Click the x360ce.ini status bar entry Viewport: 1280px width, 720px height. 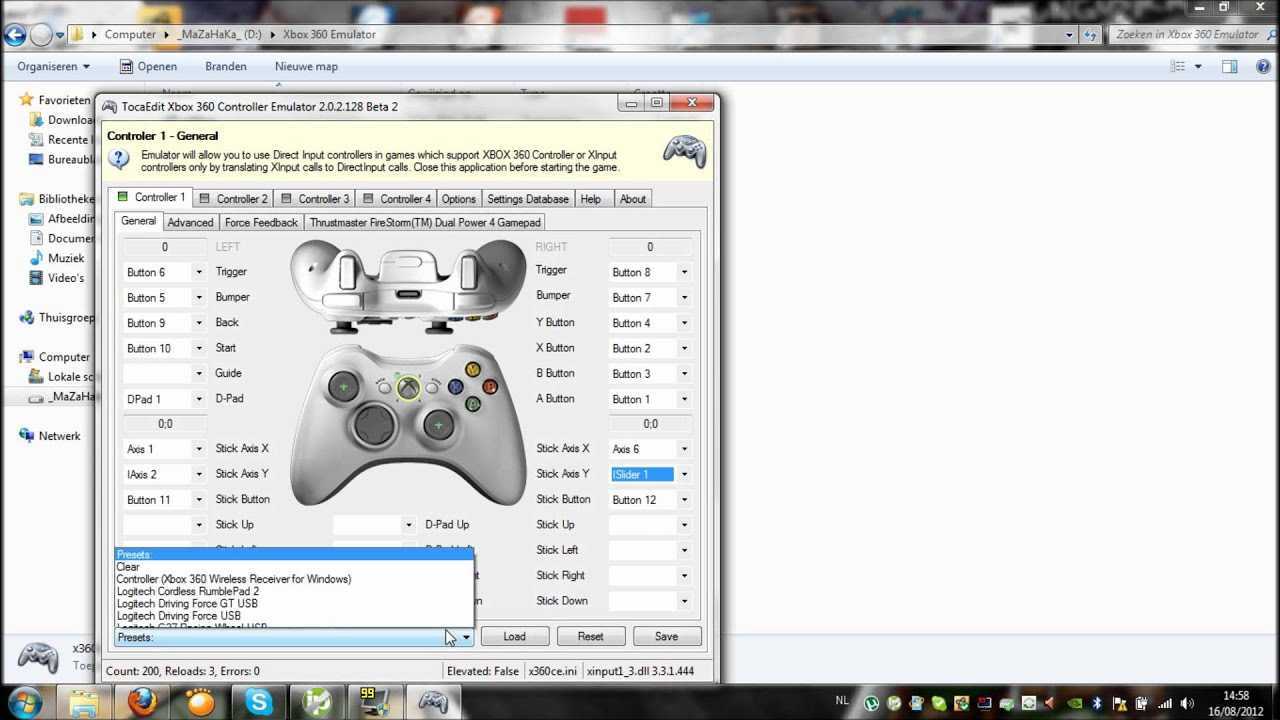553,671
